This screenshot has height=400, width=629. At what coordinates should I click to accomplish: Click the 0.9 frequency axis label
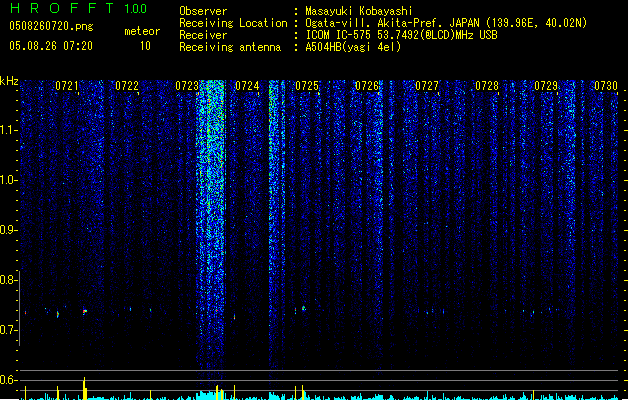(8, 229)
